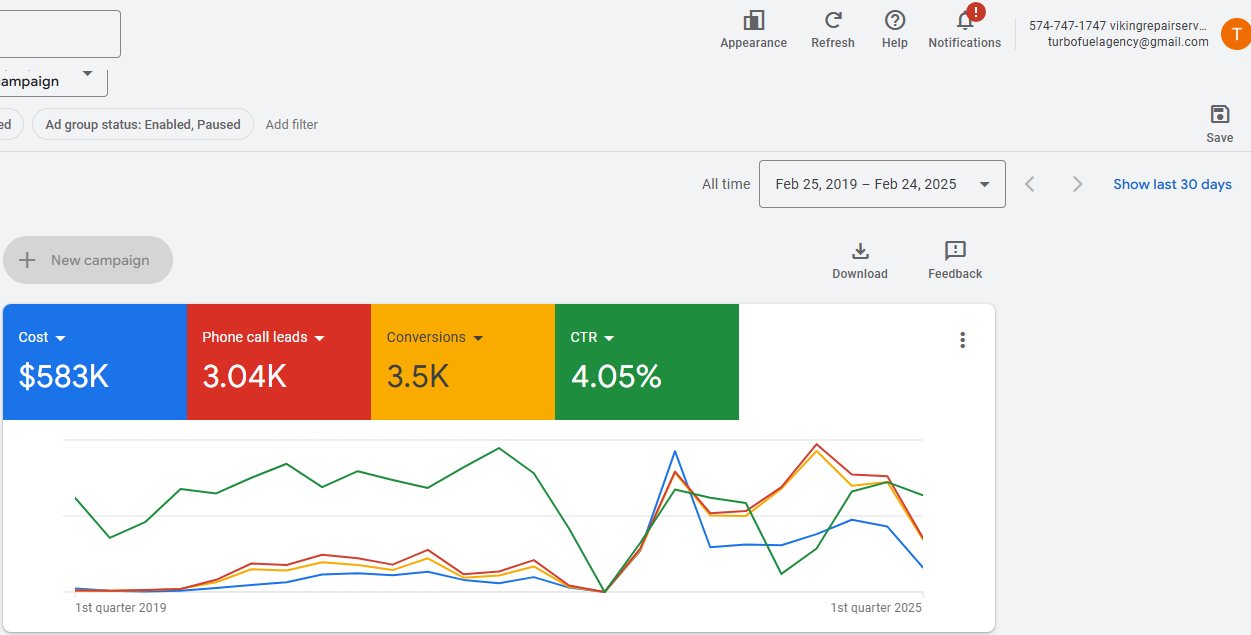Open the scorecard three-dot menu
This screenshot has width=1251, height=635.
click(x=962, y=340)
